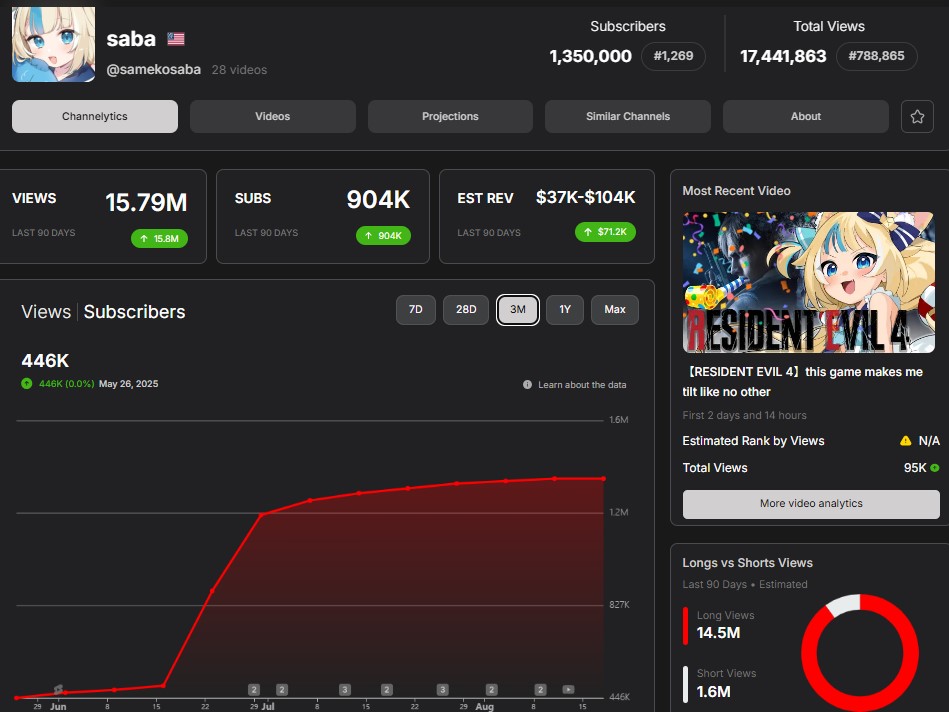Click the 1.6M Short Views value

point(714,691)
